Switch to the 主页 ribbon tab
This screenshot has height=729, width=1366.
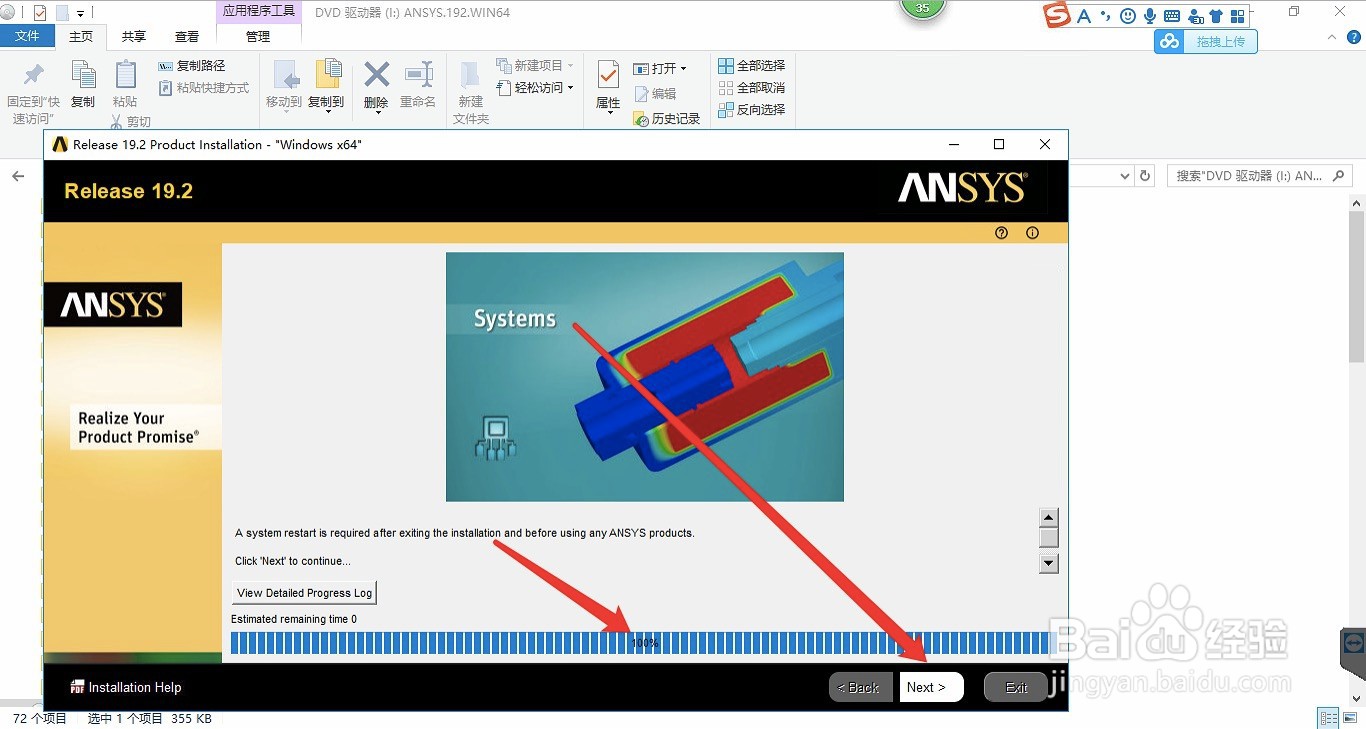81,36
